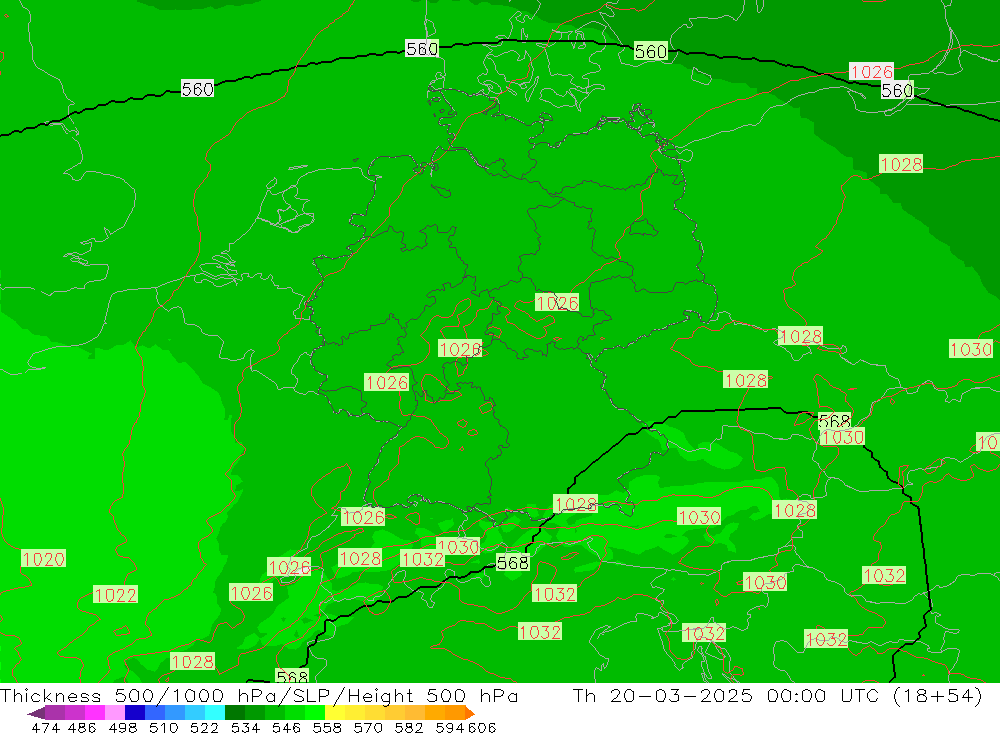
Task: Select the 1032 label adjacent to the 1030 label
Action: (x=423, y=559)
